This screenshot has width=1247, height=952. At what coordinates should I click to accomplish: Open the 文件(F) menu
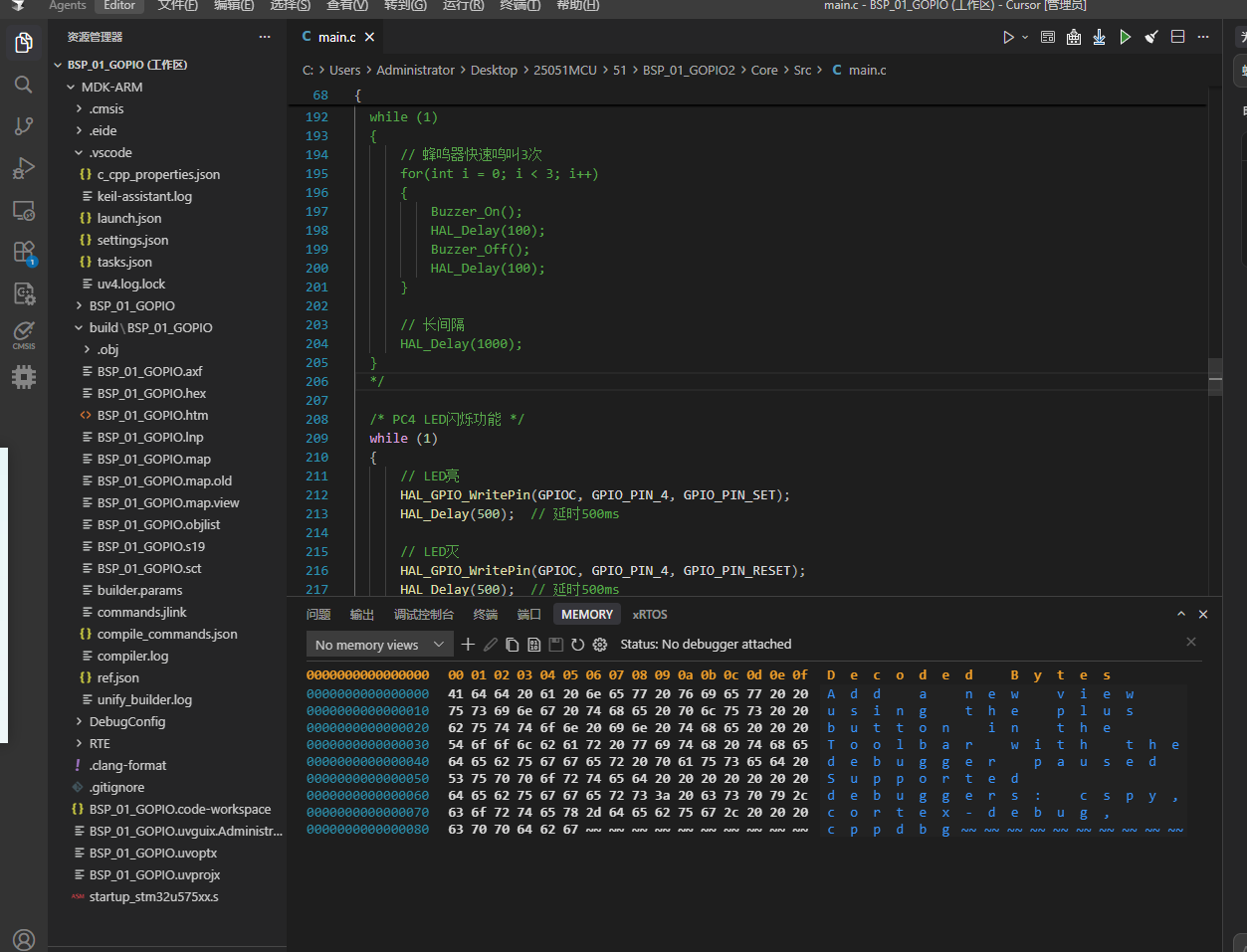[177, 6]
